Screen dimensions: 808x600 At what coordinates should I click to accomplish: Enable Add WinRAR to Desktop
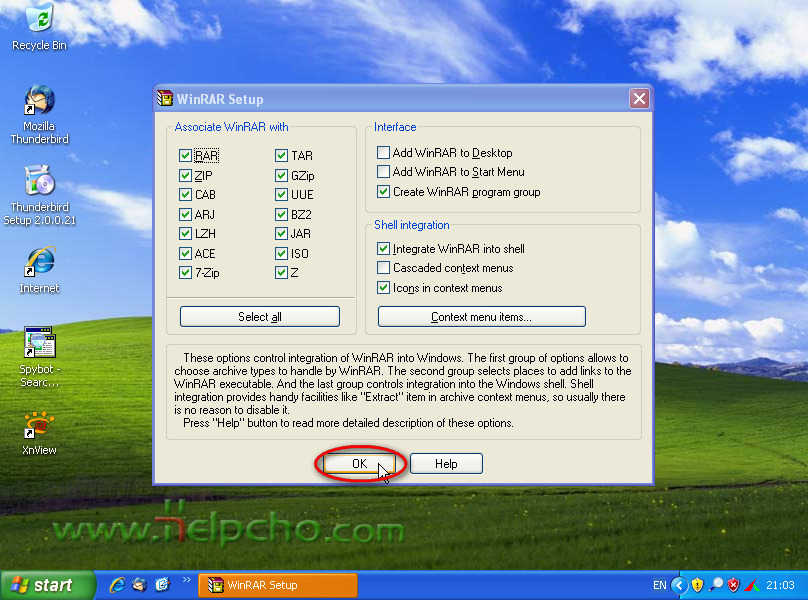[x=383, y=153]
